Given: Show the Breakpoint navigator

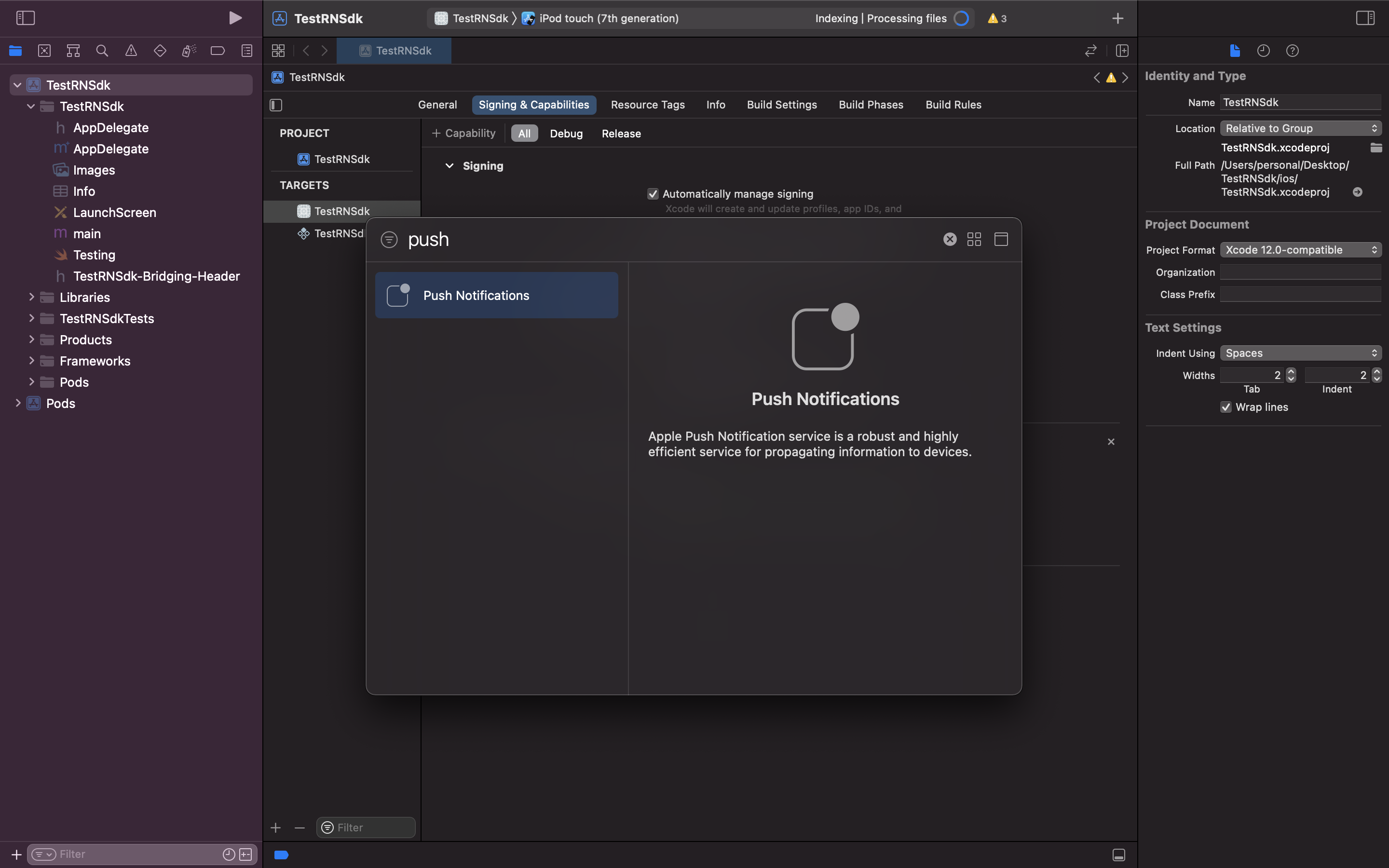Looking at the screenshot, I should click(x=218, y=51).
